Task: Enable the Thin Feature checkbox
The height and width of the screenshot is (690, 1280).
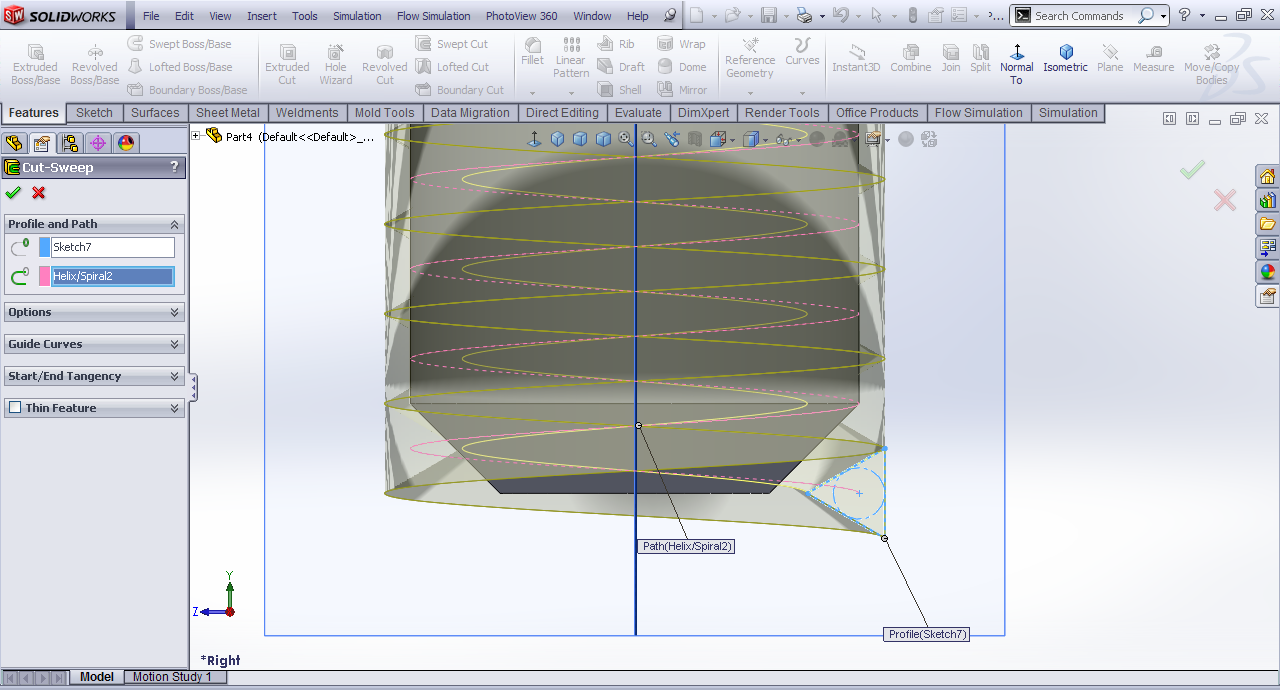Action: pyautogui.click(x=15, y=408)
